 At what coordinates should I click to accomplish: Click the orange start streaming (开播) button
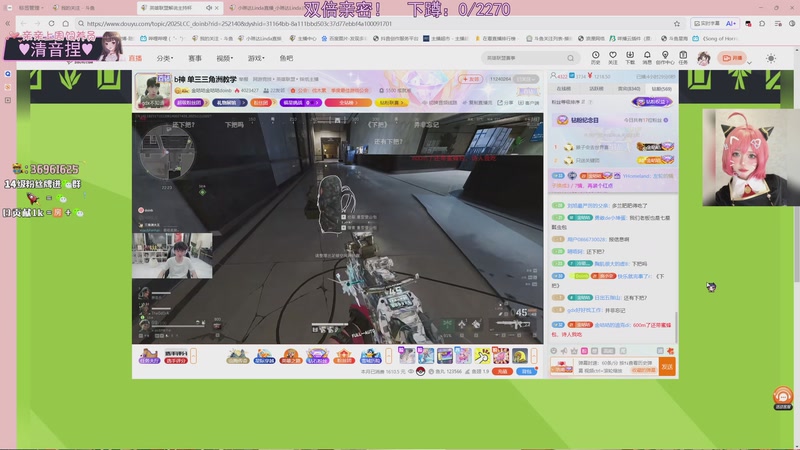732,58
